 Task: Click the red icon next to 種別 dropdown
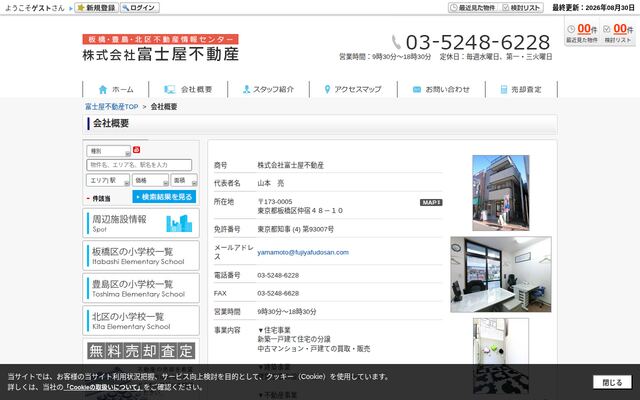pos(136,150)
